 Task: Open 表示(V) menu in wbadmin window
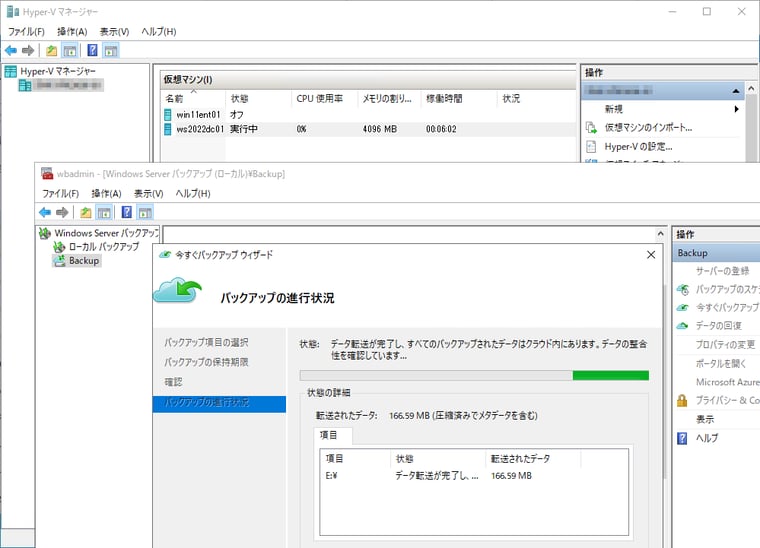coord(148,193)
